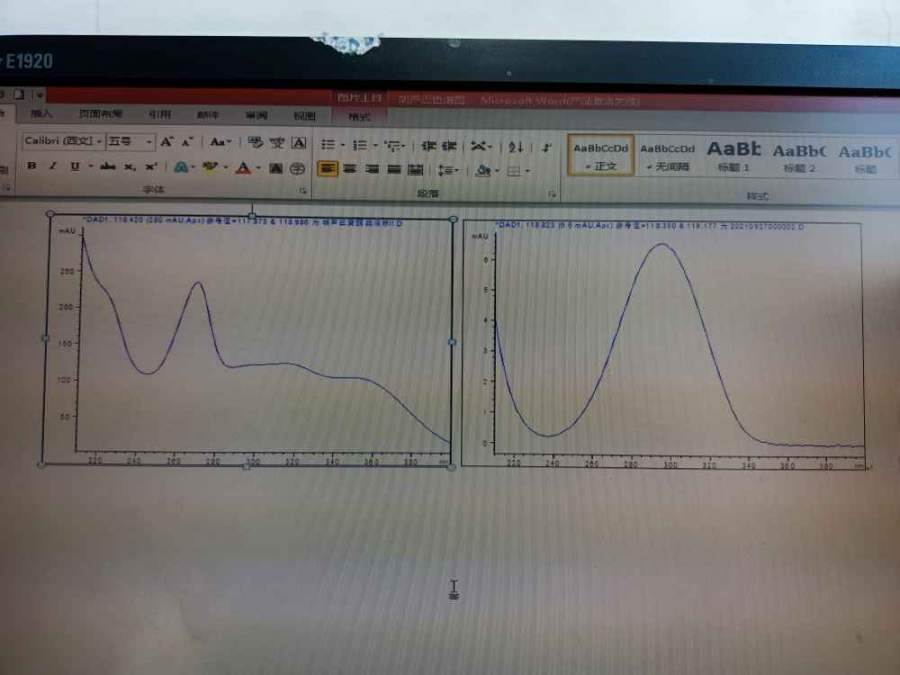Click the Increase Indent icon
Viewport: 900px width, 675px height.
tap(450, 146)
